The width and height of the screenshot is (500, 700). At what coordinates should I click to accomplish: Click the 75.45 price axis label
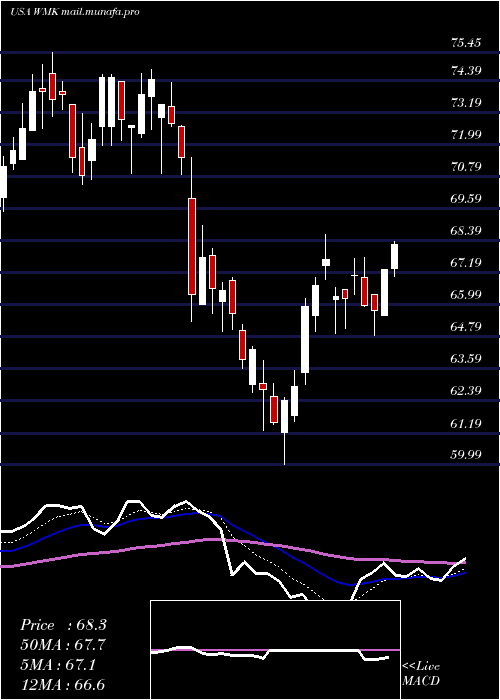pyautogui.click(x=466, y=43)
